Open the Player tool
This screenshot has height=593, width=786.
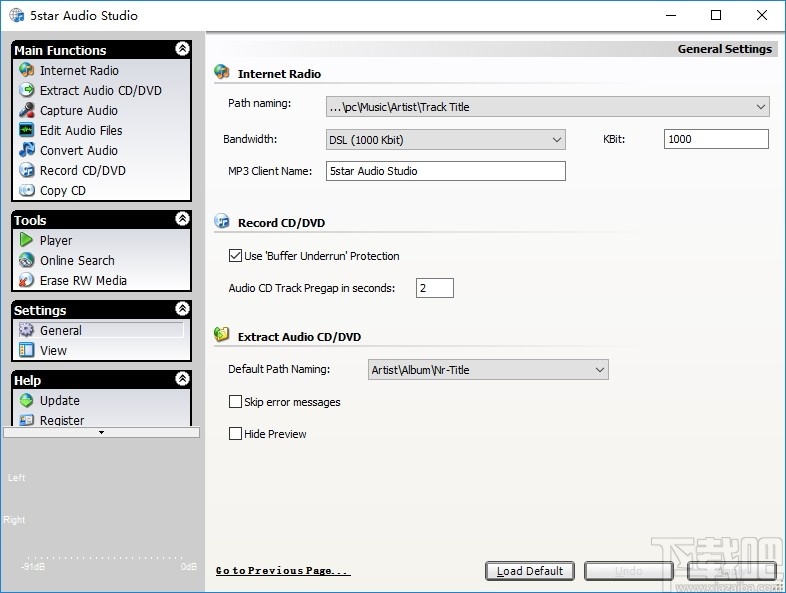point(56,241)
